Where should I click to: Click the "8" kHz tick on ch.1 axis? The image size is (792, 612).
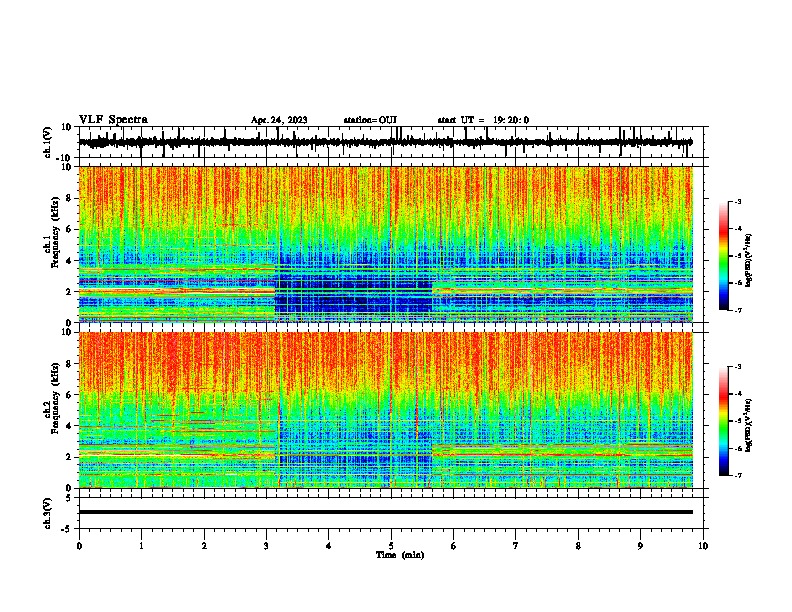tap(70, 198)
